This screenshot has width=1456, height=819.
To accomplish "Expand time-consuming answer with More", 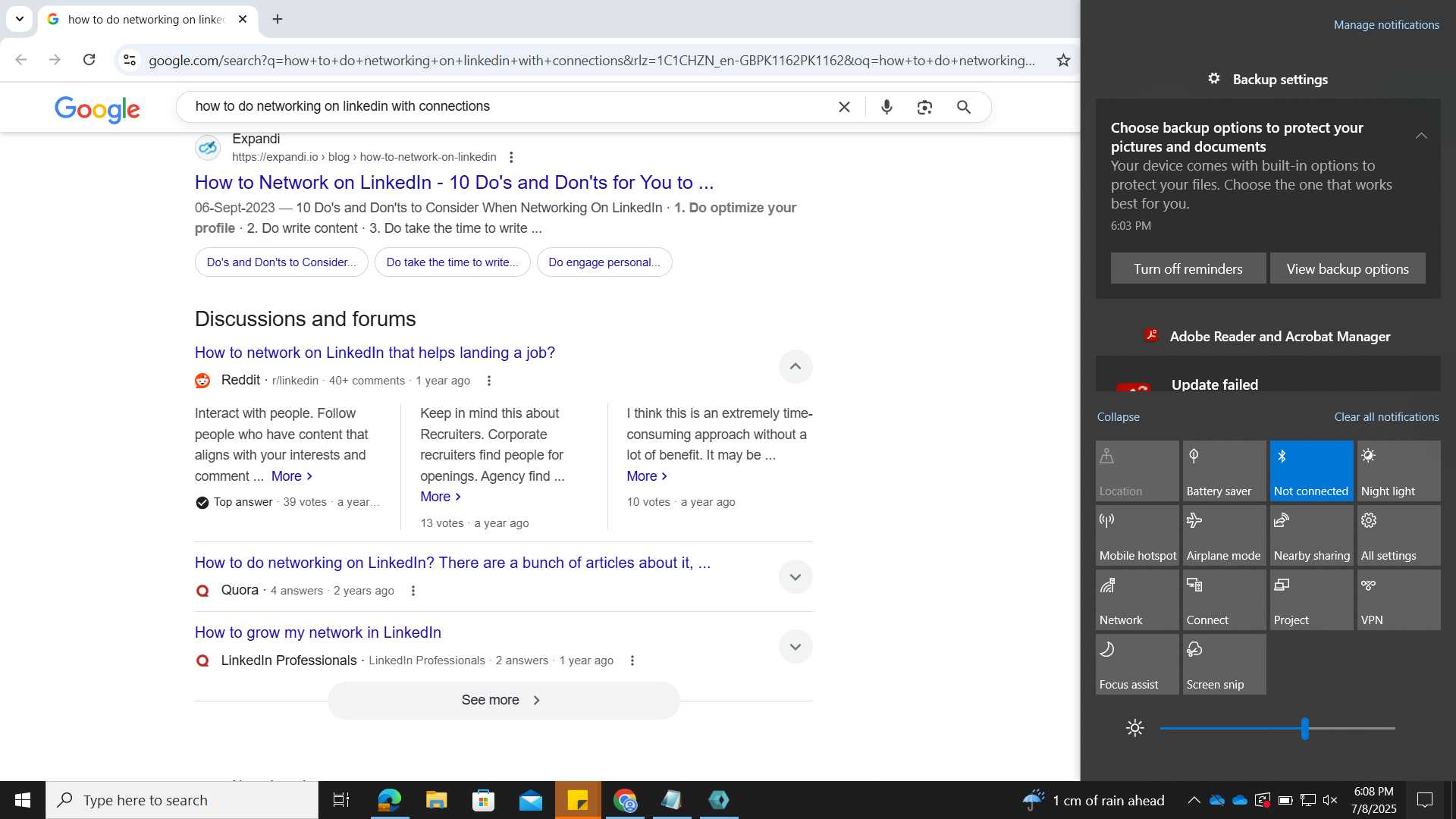I will point(647,476).
